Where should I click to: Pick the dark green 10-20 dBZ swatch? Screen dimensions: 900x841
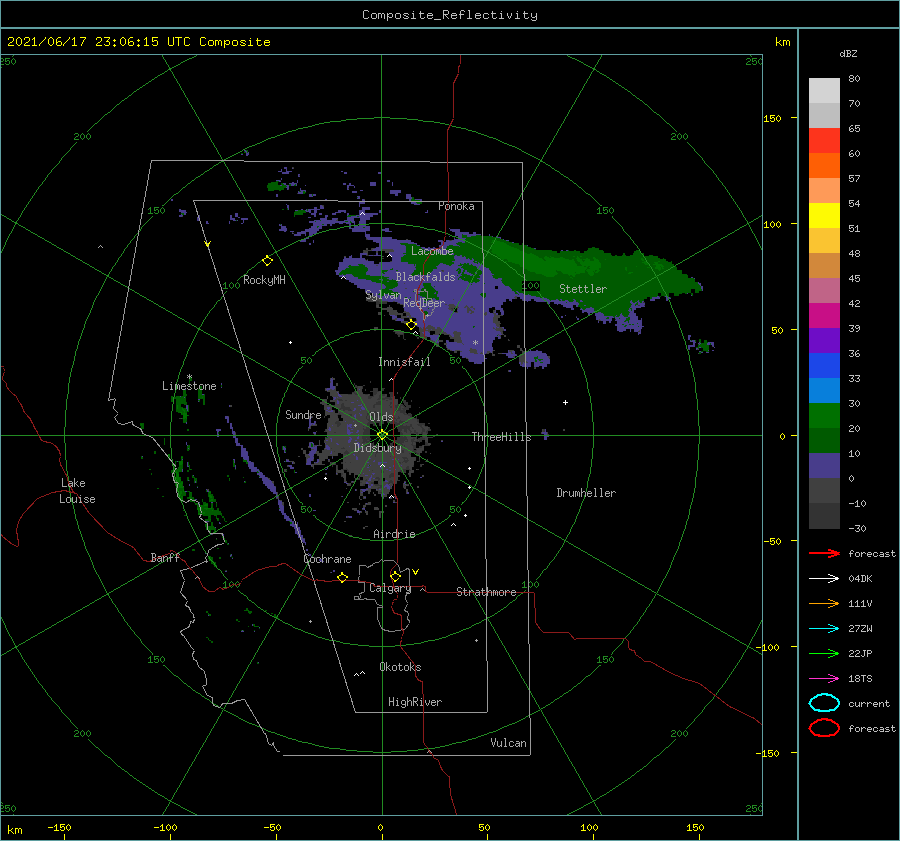[824, 441]
